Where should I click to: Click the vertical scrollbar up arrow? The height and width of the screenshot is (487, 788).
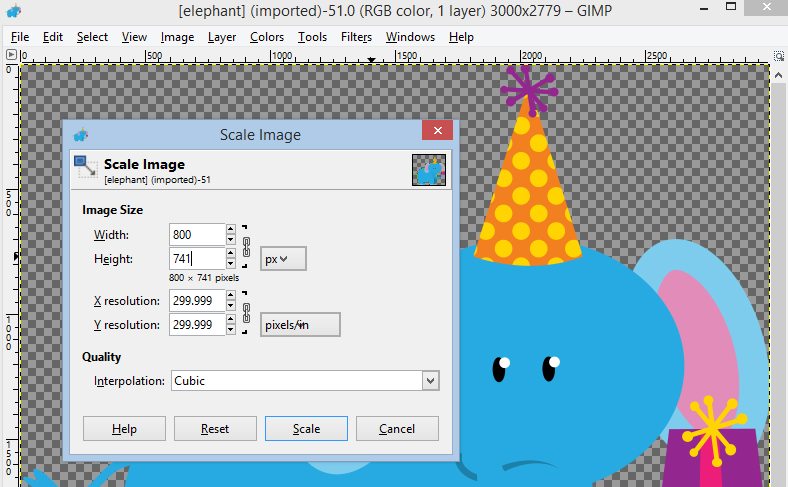pos(778,75)
